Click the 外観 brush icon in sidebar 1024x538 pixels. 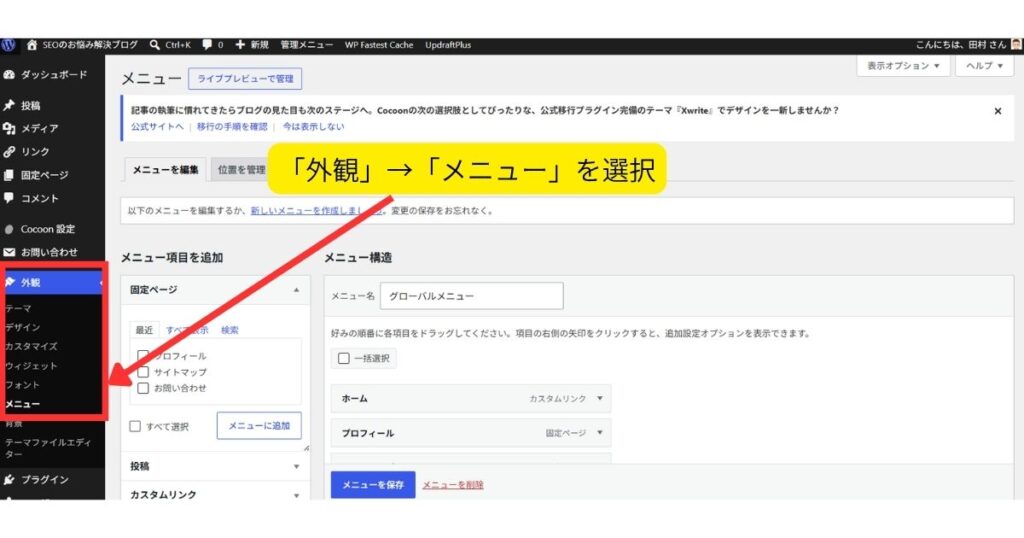[x=10, y=282]
